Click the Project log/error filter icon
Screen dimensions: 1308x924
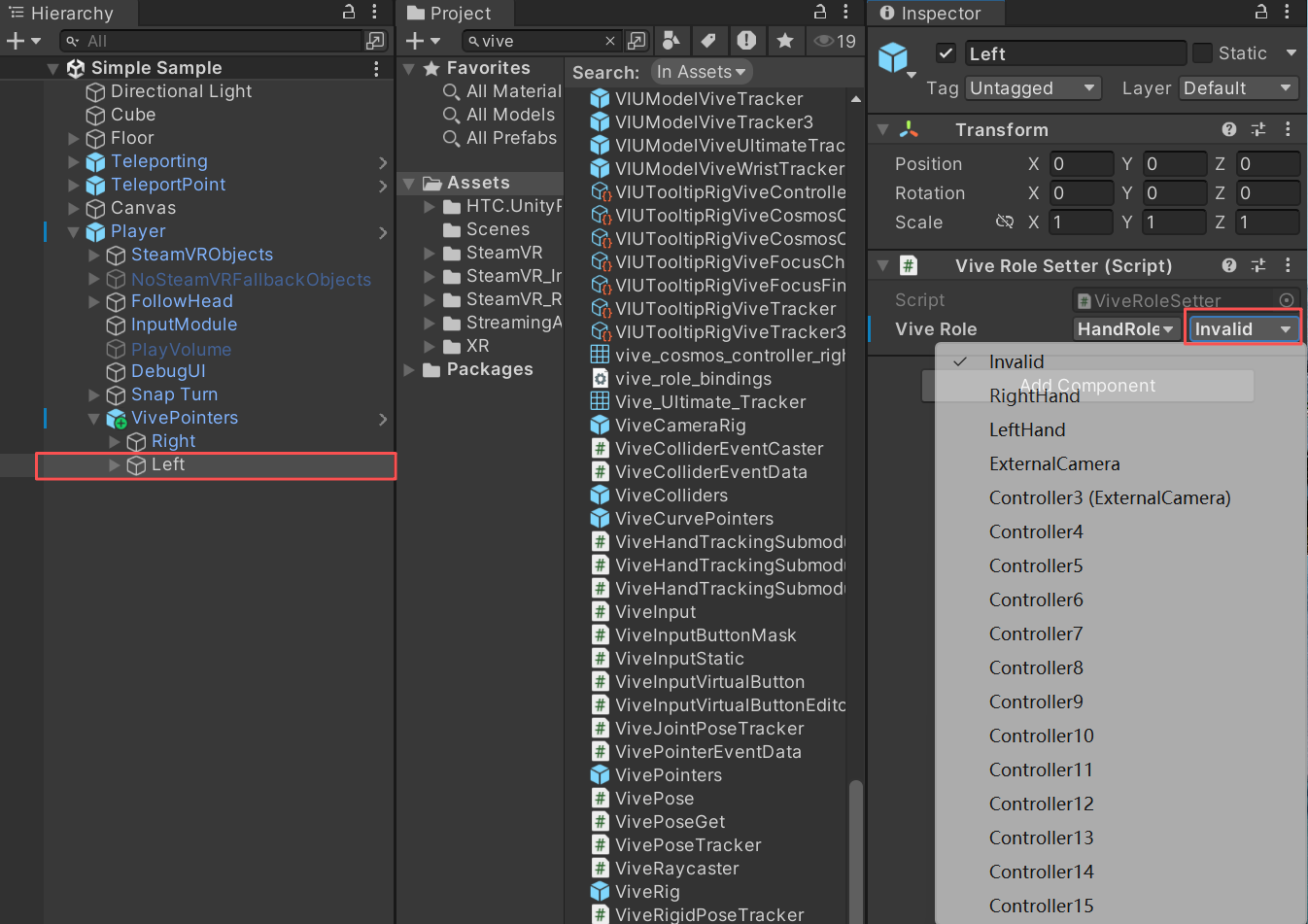[746, 41]
